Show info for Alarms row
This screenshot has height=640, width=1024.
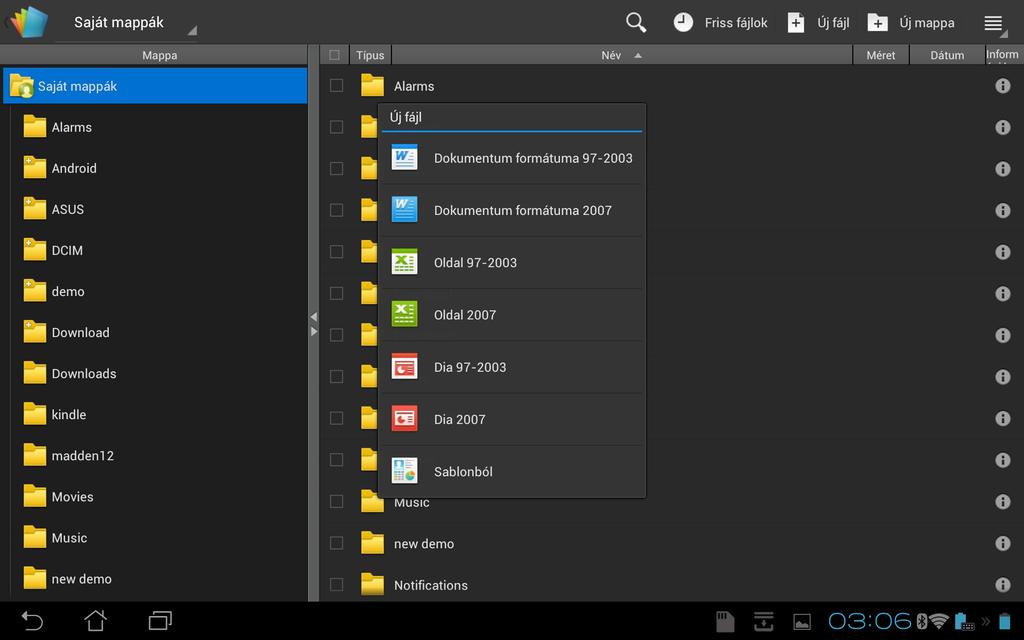(1002, 86)
